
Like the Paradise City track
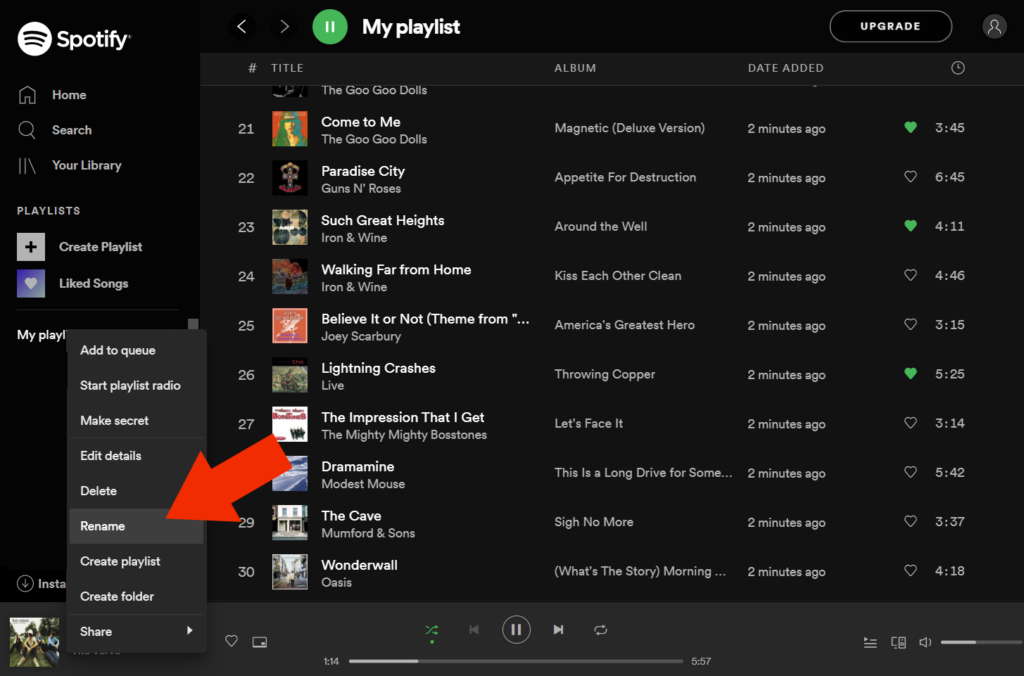(910, 176)
